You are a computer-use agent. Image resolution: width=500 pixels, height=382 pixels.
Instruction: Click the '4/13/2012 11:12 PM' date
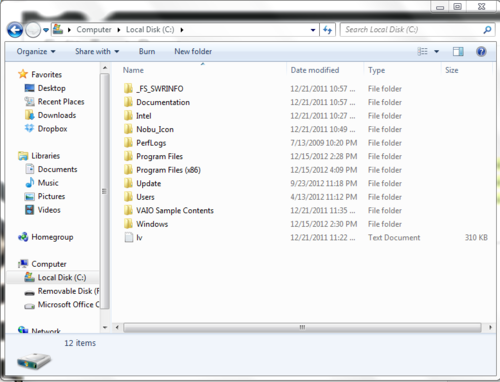click(324, 197)
